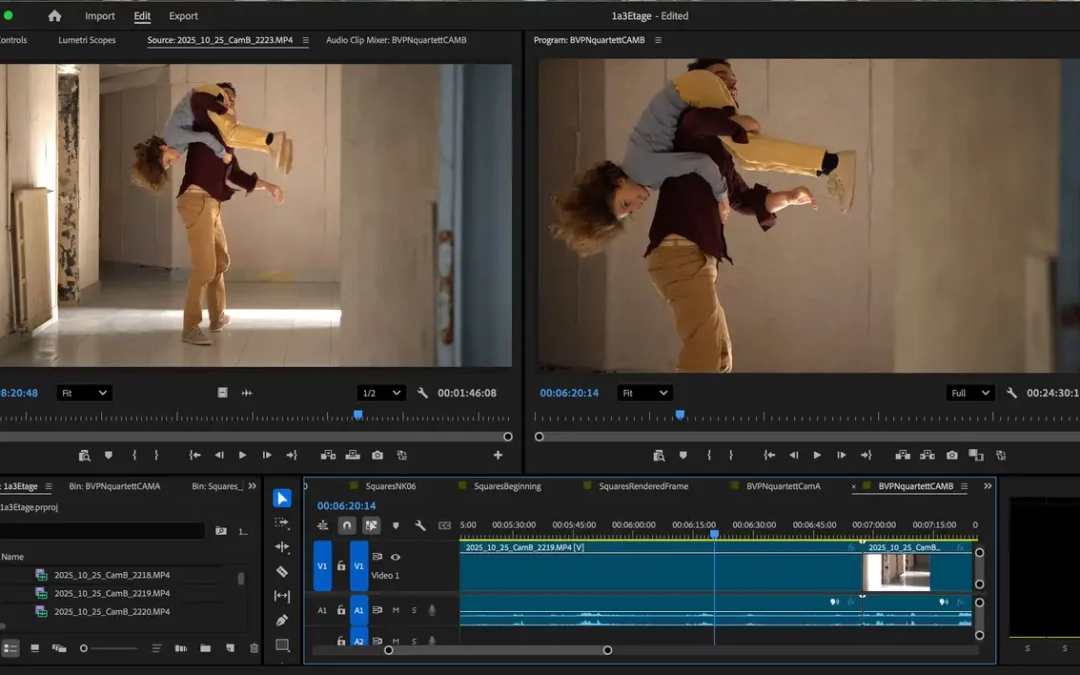Open the Lumetri Scopes panel tab
This screenshot has height=675, width=1080.
tap(87, 40)
